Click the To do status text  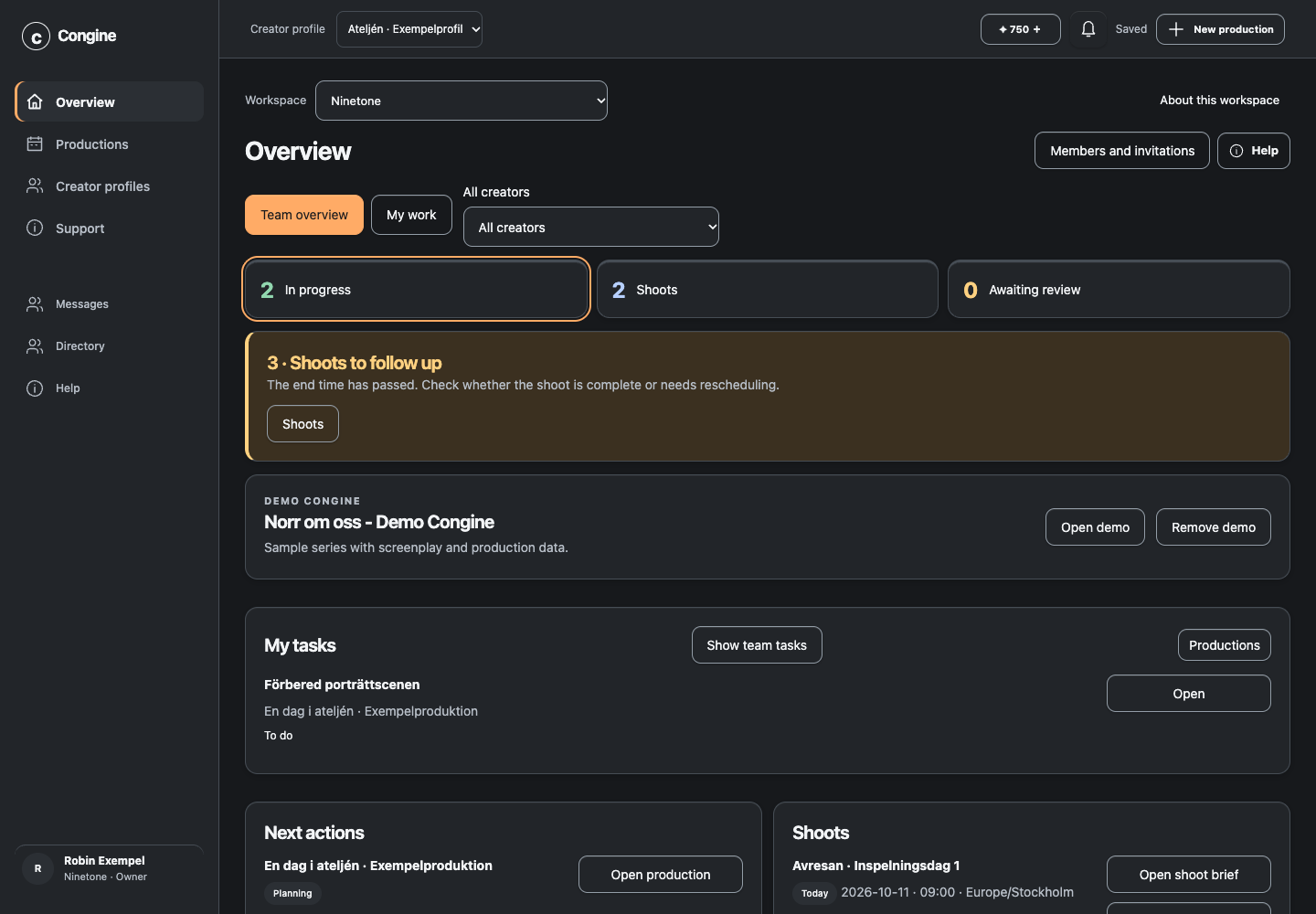click(x=279, y=736)
